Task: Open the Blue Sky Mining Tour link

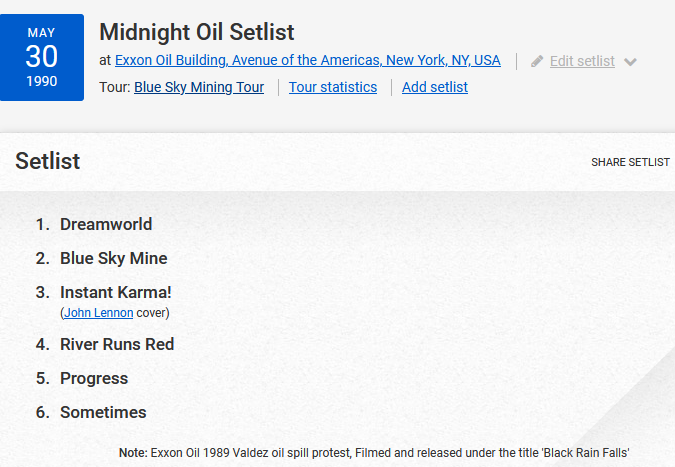Action: pyautogui.click(x=199, y=87)
